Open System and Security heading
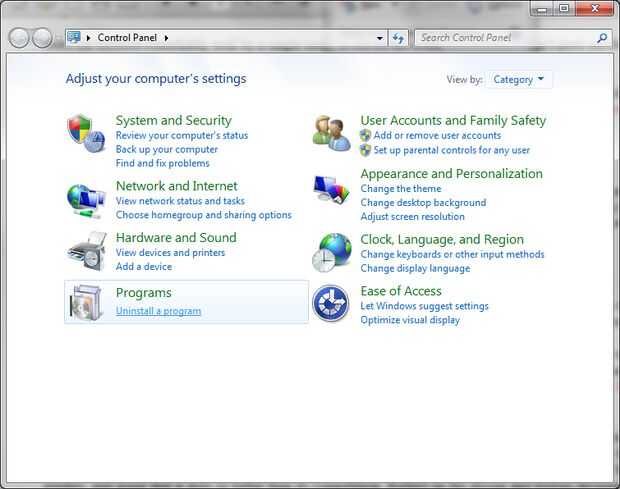The height and width of the screenshot is (489, 620). click(x=174, y=120)
